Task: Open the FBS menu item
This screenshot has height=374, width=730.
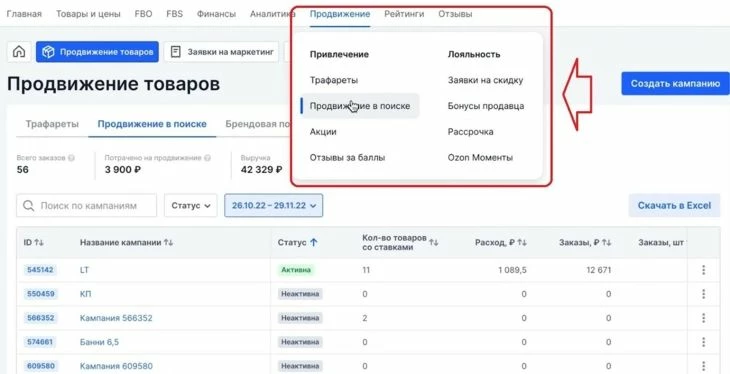Action: (x=175, y=14)
